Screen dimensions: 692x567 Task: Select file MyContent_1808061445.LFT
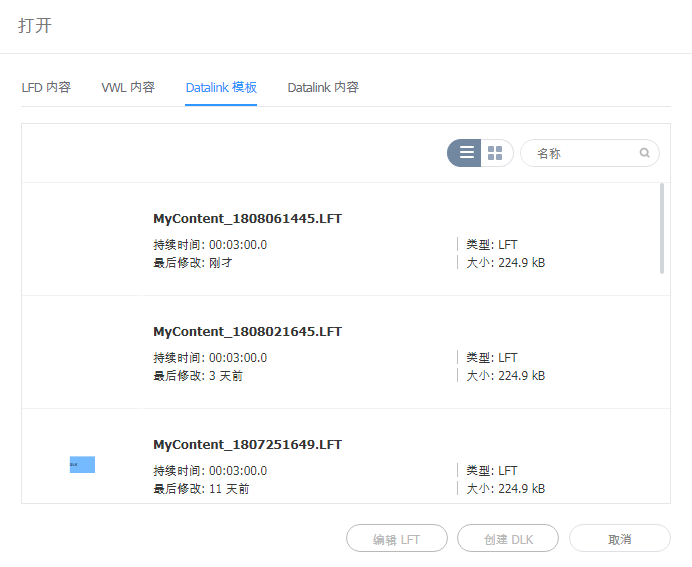pyautogui.click(x=247, y=218)
